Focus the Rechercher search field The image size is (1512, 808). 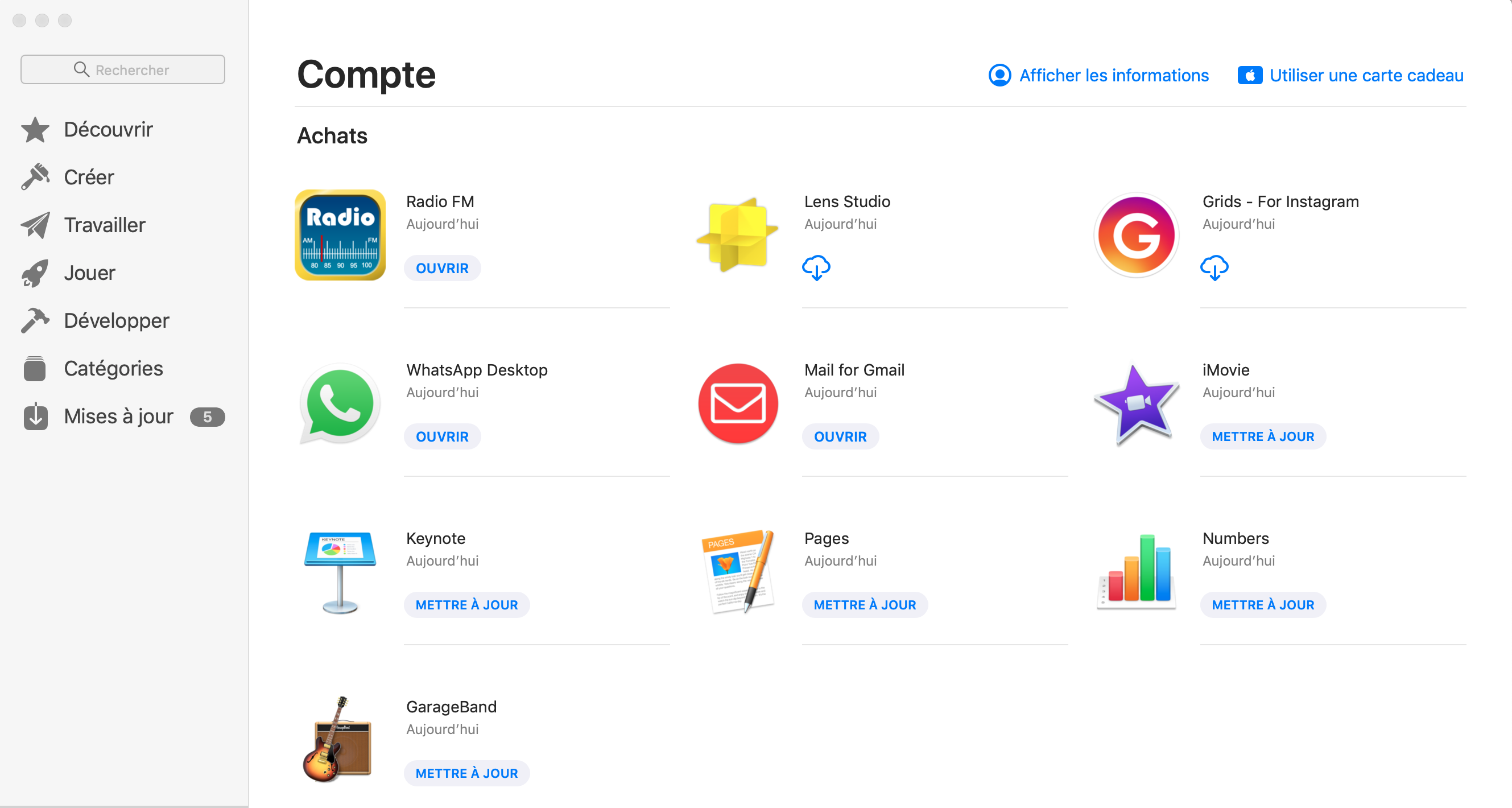click(x=123, y=69)
